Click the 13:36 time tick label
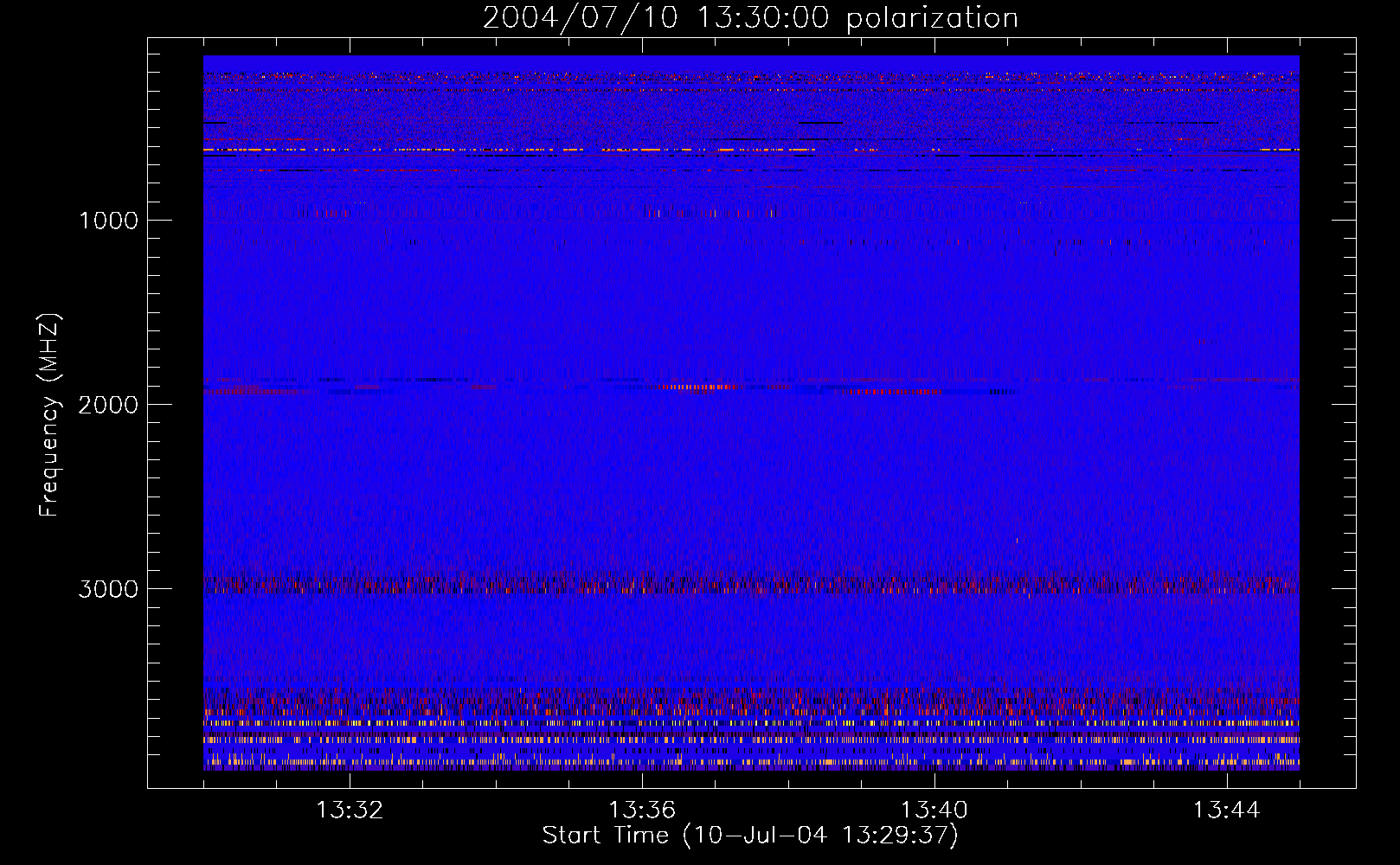This screenshot has width=1400, height=865. click(x=642, y=811)
